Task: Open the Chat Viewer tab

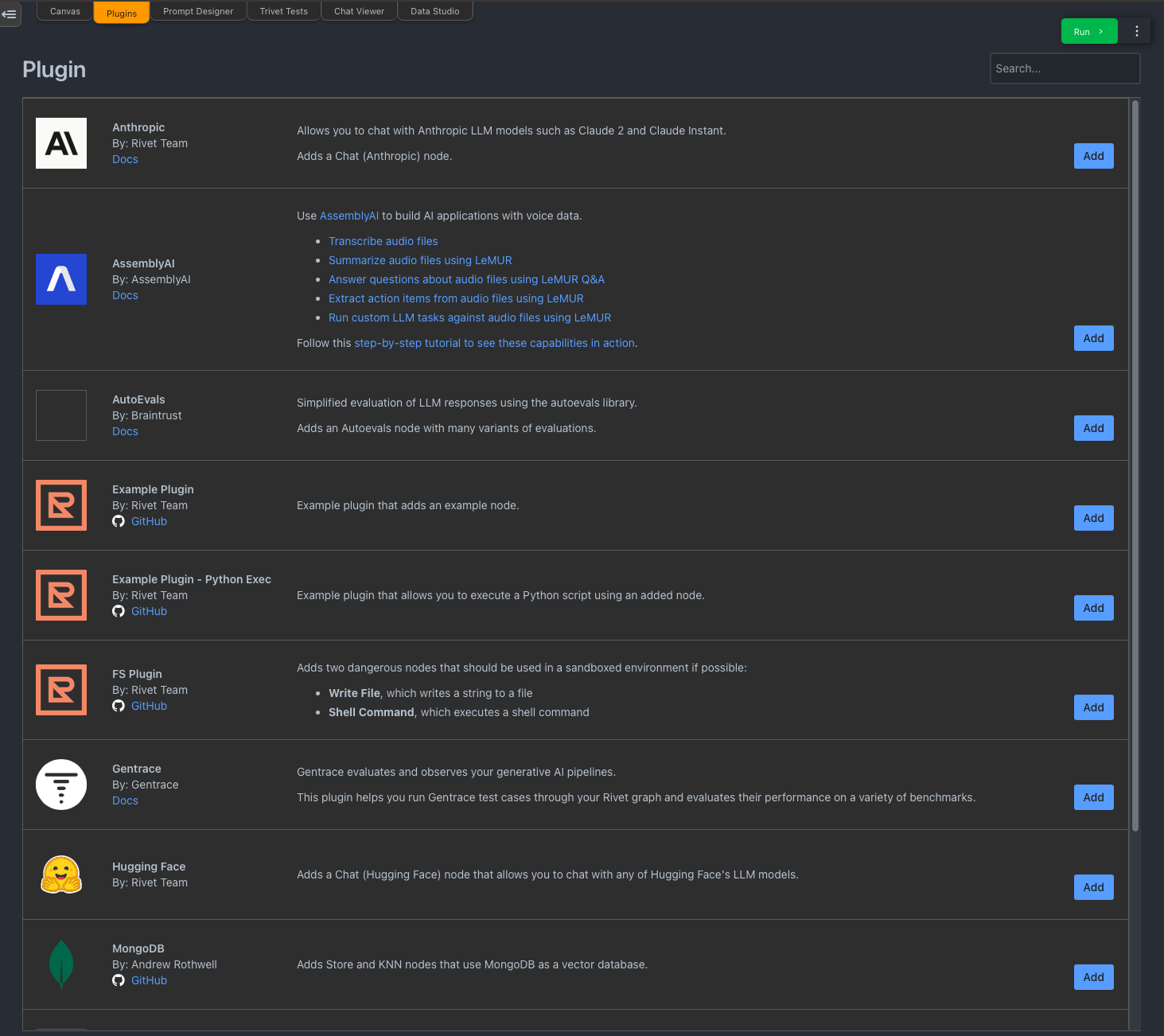Action: tap(359, 11)
